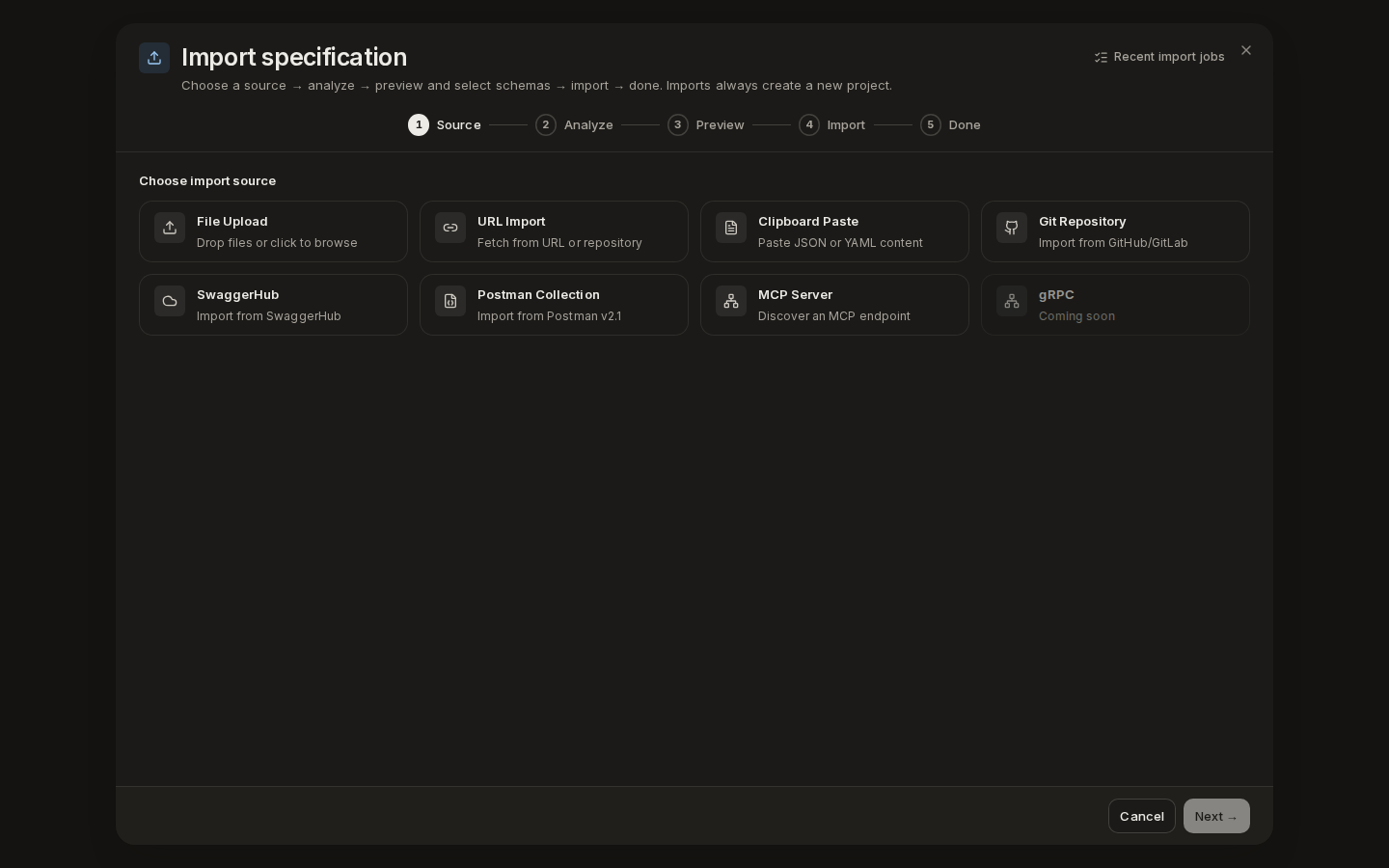Select the Git Repository source label
Image resolution: width=1389 pixels, height=868 pixels.
[x=1082, y=221]
